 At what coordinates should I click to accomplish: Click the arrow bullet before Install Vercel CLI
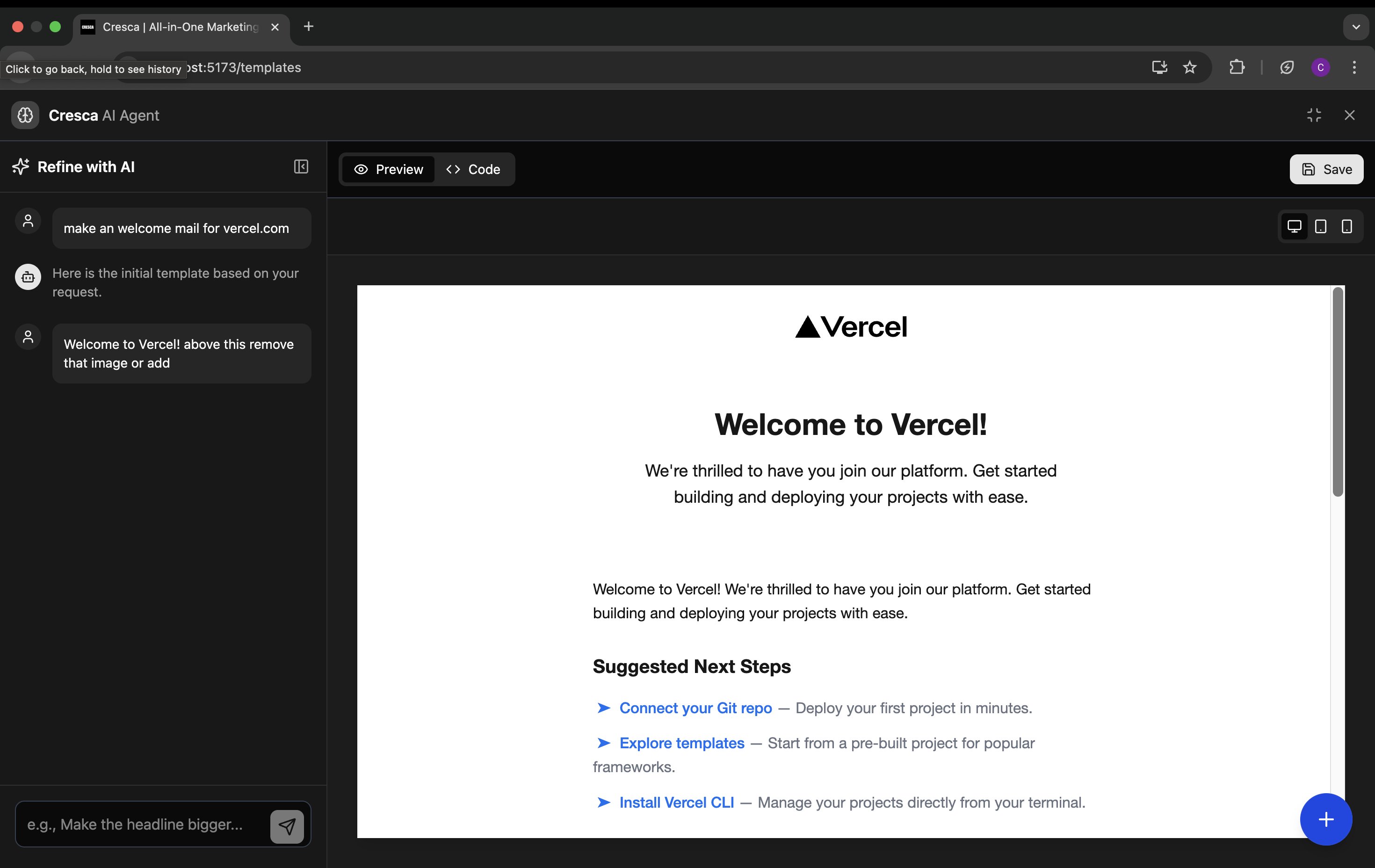coord(603,803)
